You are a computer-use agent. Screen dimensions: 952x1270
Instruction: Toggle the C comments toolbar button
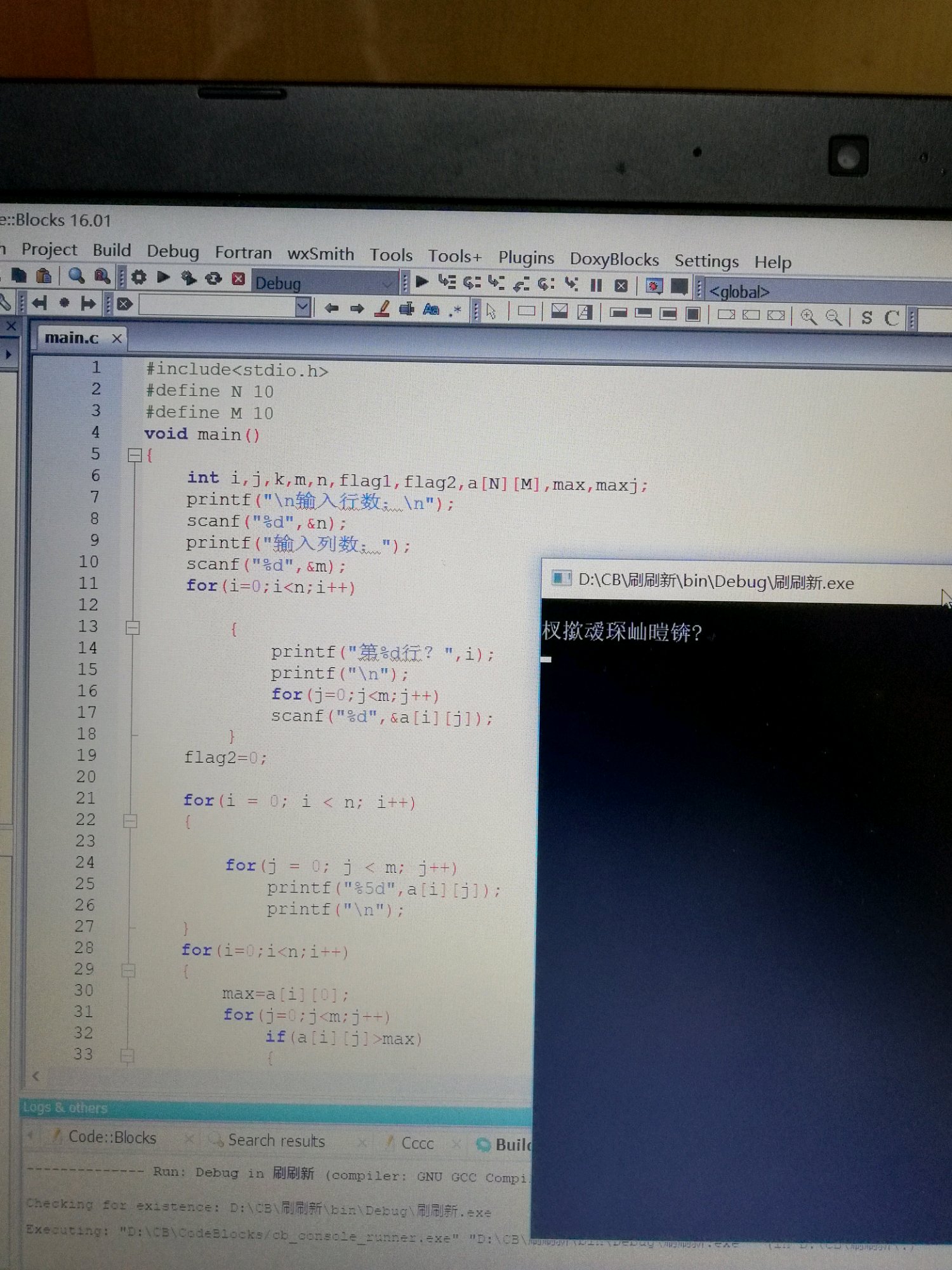point(892,318)
